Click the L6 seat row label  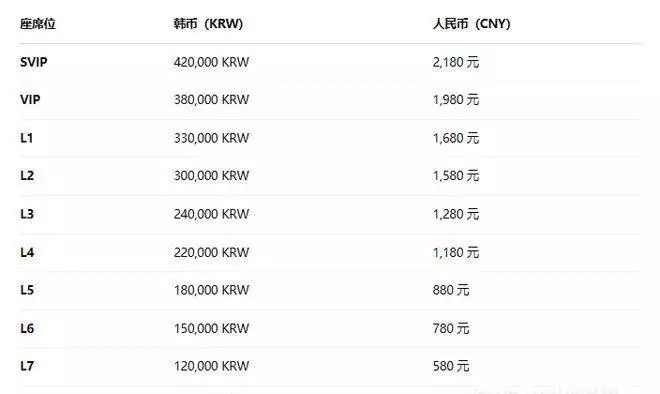click(27, 328)
